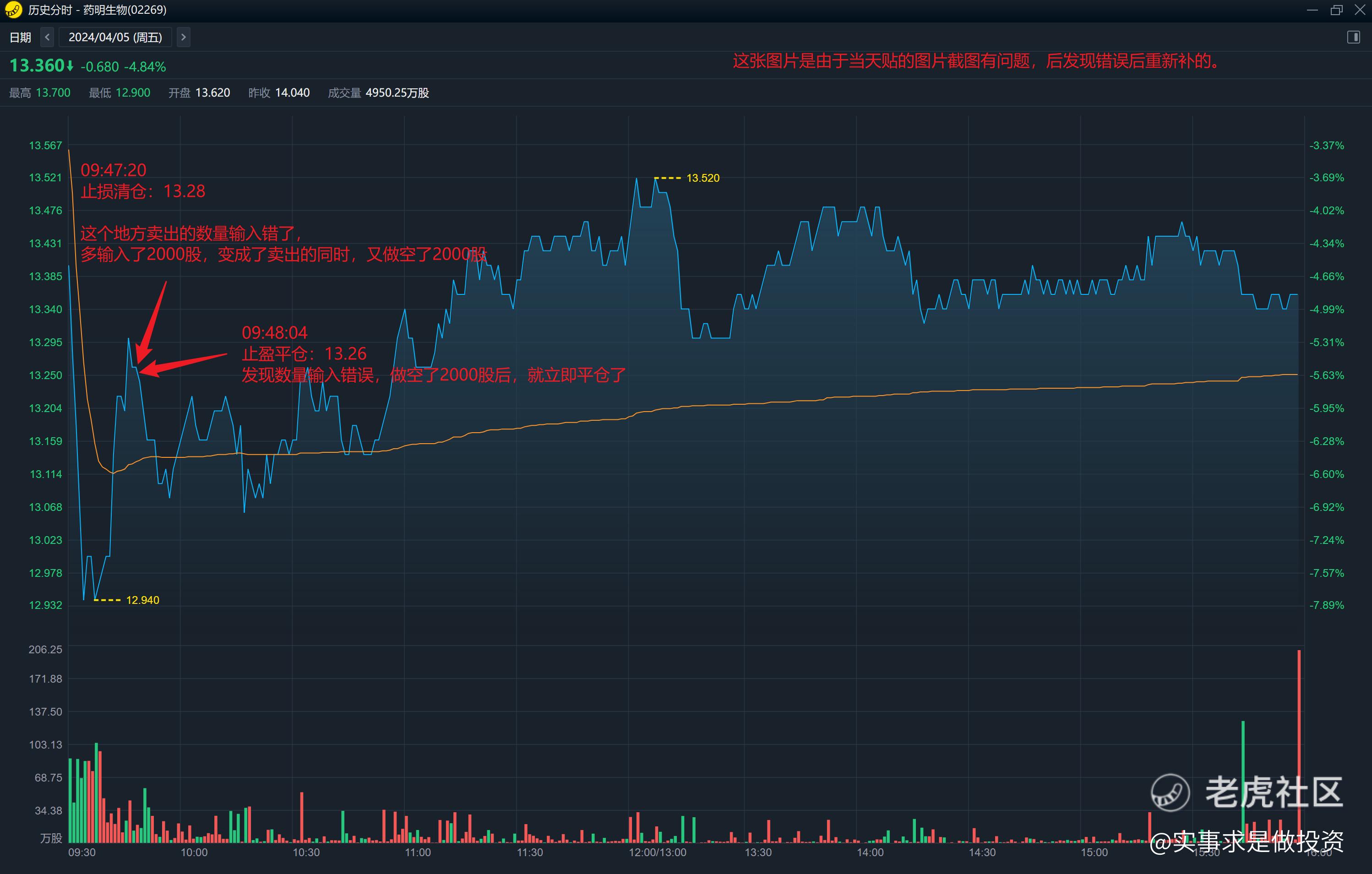1372x874 pixels.
Task: Click the Tiger app logo icon
Action: point(13,10)
